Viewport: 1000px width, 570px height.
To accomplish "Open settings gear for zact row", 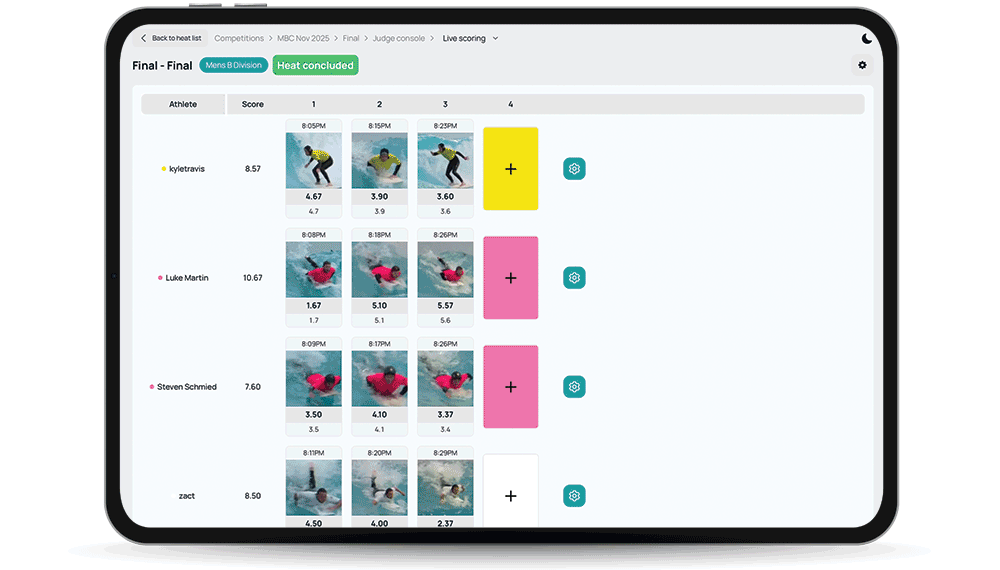I will 574,496.
